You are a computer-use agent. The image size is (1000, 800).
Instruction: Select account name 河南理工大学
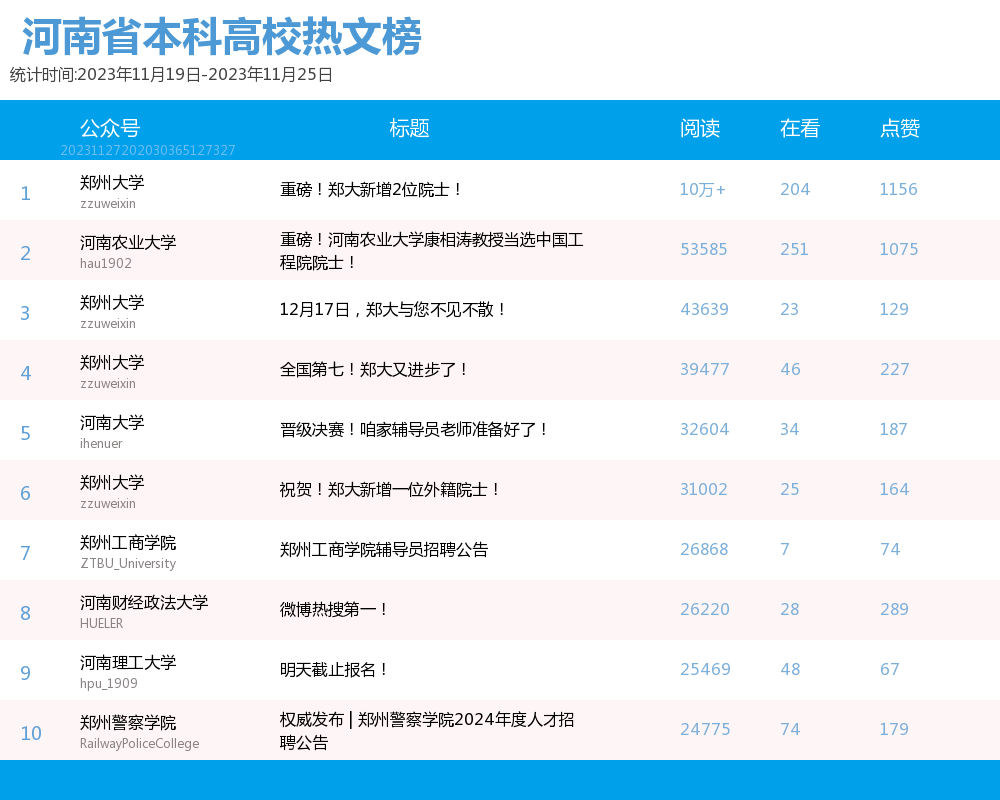click(128, 662)
